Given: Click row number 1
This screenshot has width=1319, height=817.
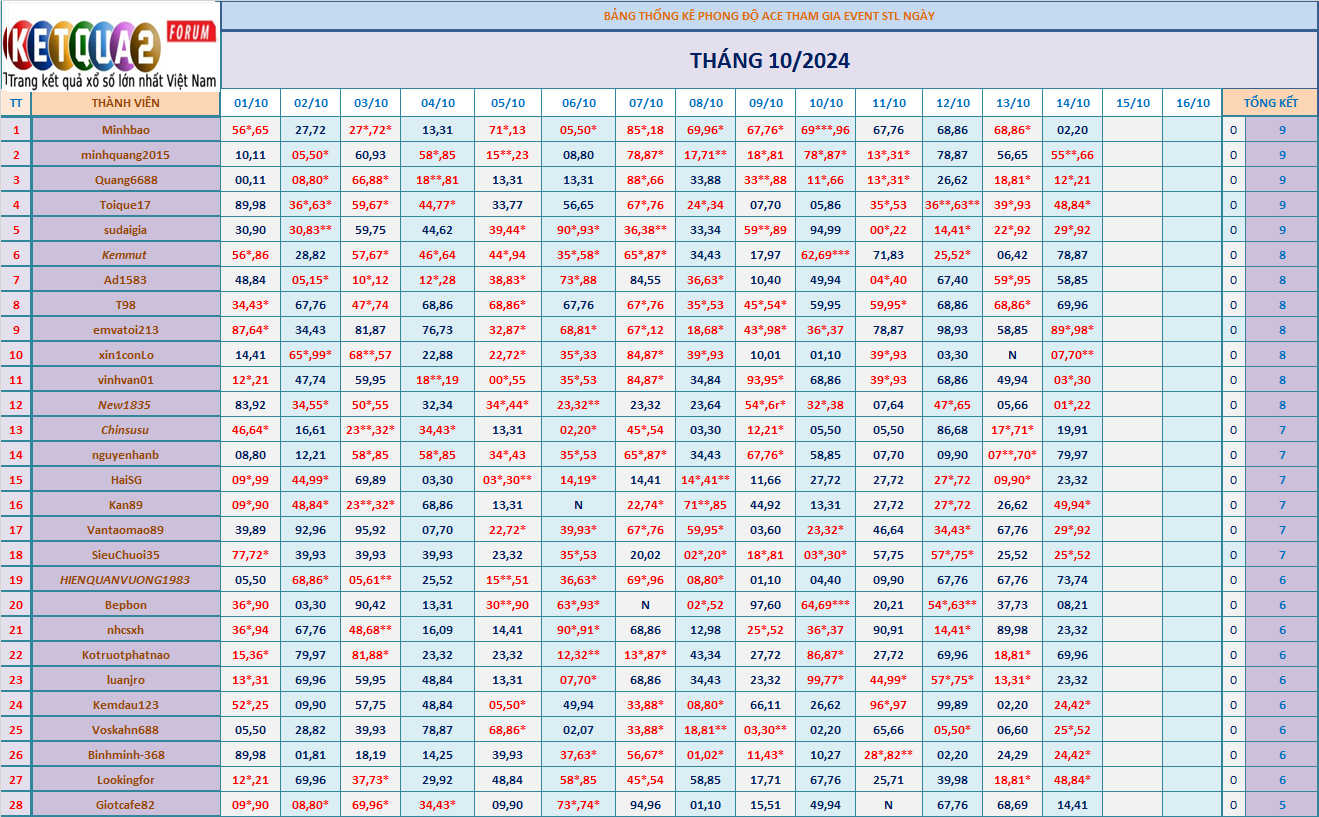Looking at the screenshot, I should coord(16,130).
